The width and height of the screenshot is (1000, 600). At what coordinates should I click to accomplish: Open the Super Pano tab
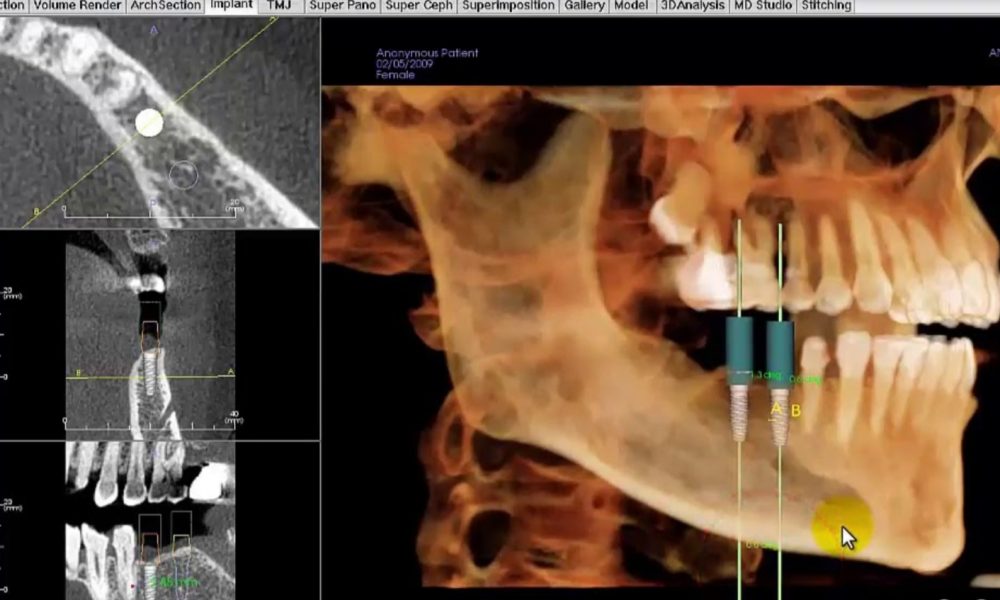tap(342, 6)
